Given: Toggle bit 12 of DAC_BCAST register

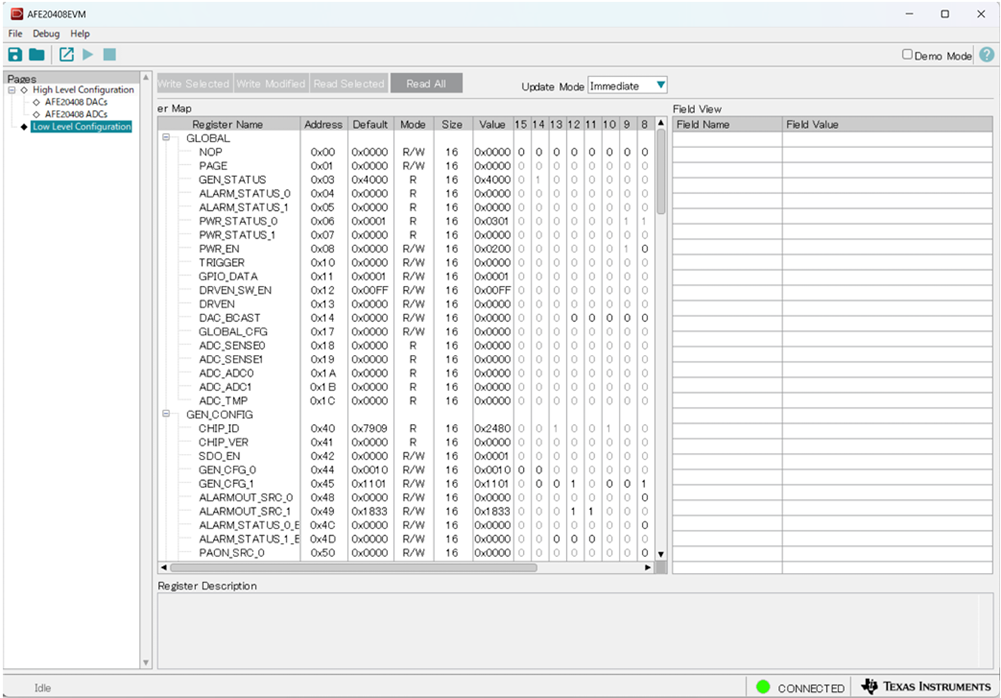Looking at the screenshot, I should coord(574,318).
